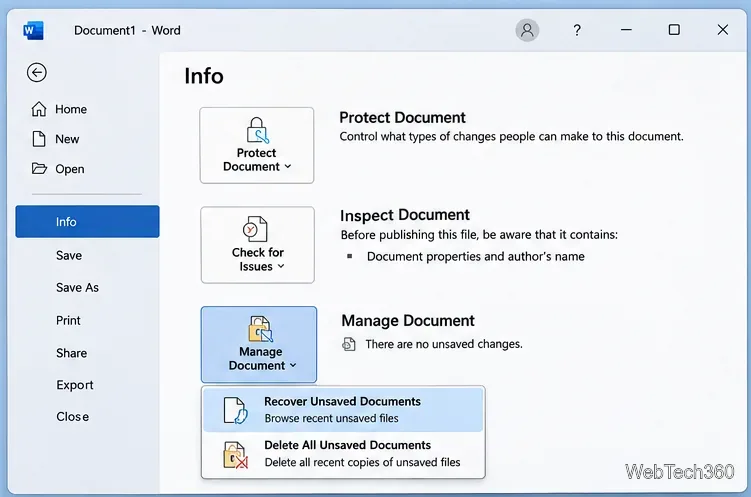This screenshot has width=751, height=497.
Task: Click the Word application logo icon
Action: [x=33, y=31]
